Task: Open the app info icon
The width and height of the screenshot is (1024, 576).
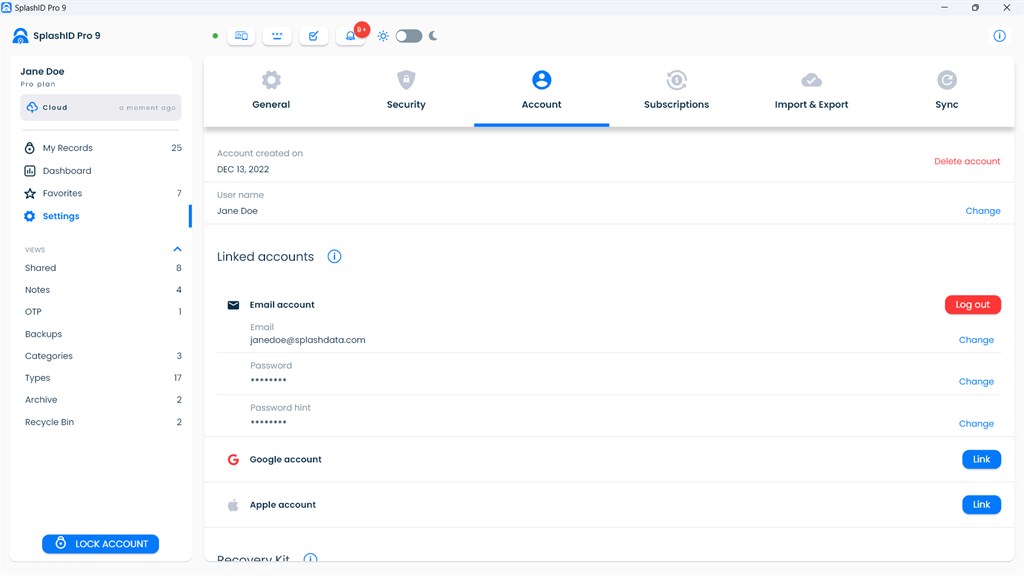Action: click(999, 36)
